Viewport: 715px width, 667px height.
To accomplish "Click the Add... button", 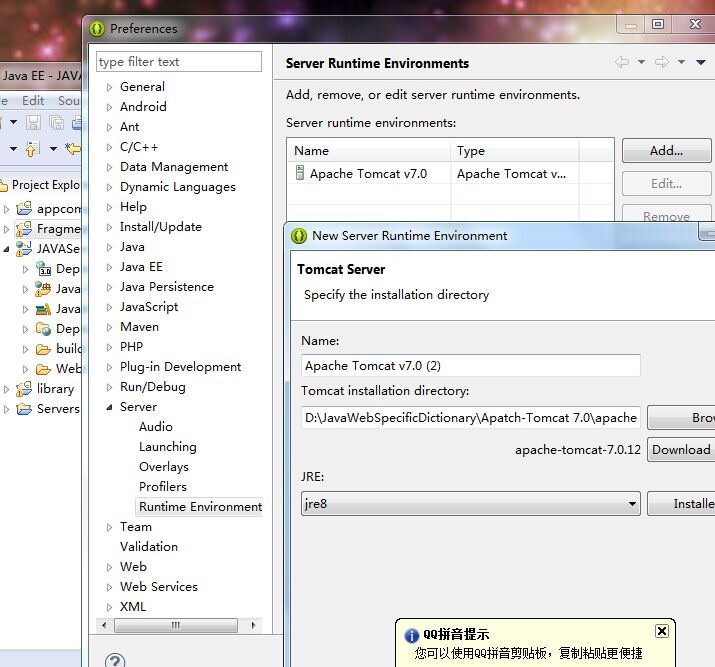I will click(x=666, y=150).
